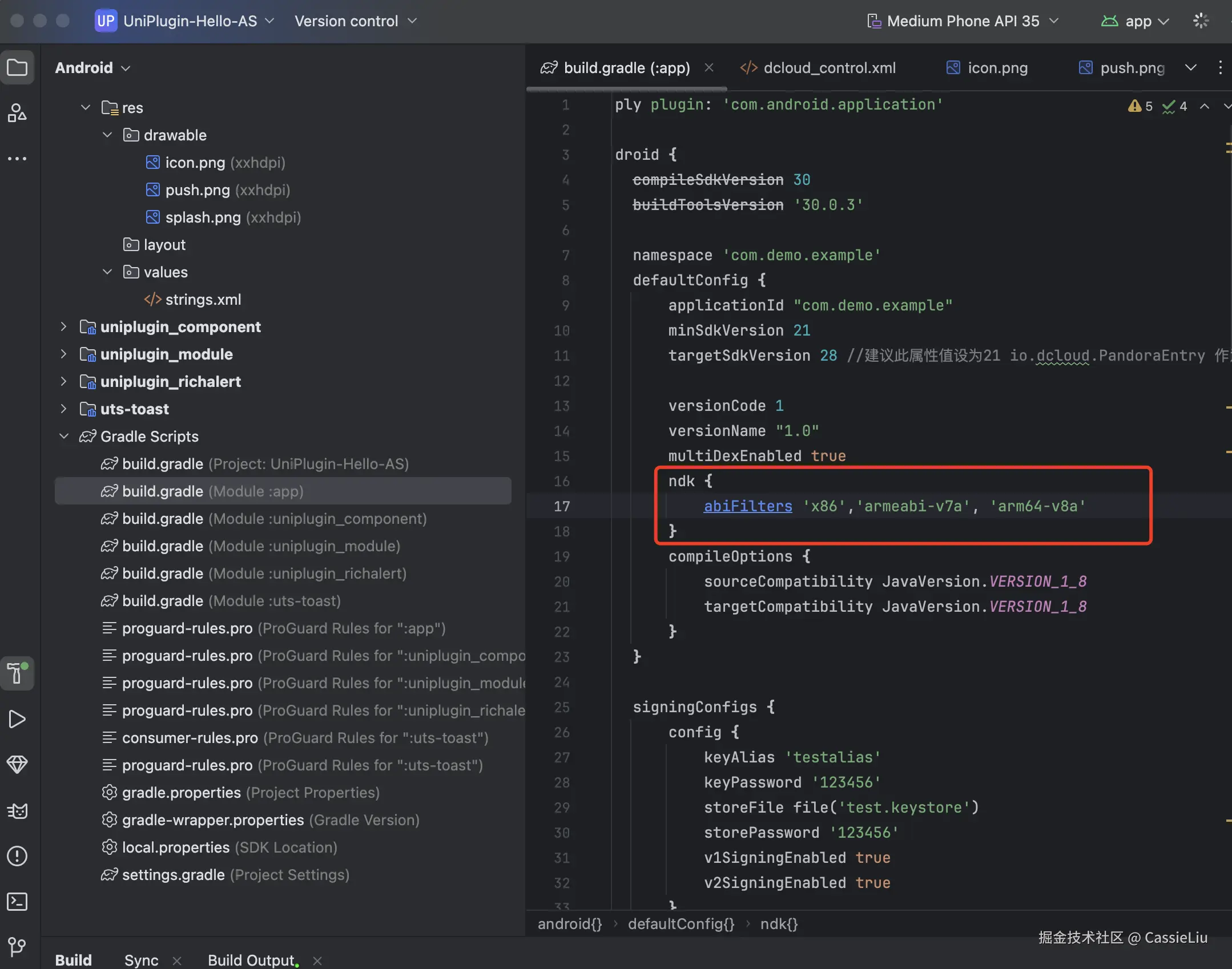The height and width of the screenshot is (969, 1232).
Task: Collapse the drawable folder
Action: click(107, 135)
